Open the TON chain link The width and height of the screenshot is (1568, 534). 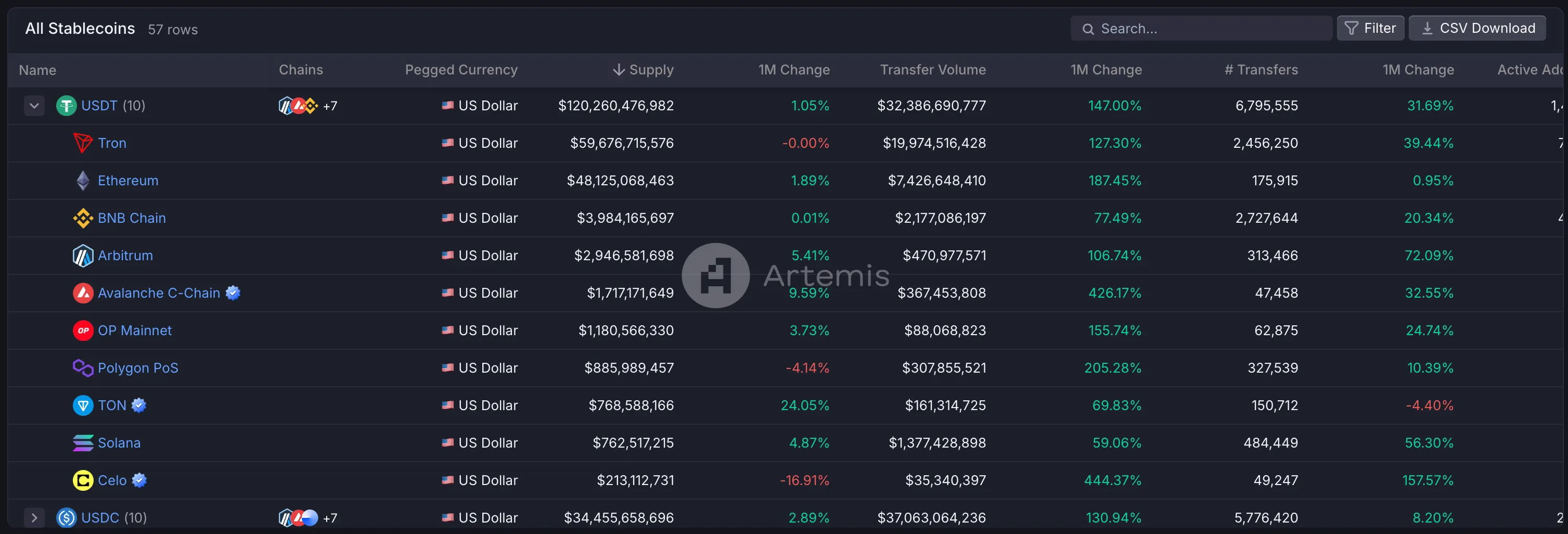(112, 405)
